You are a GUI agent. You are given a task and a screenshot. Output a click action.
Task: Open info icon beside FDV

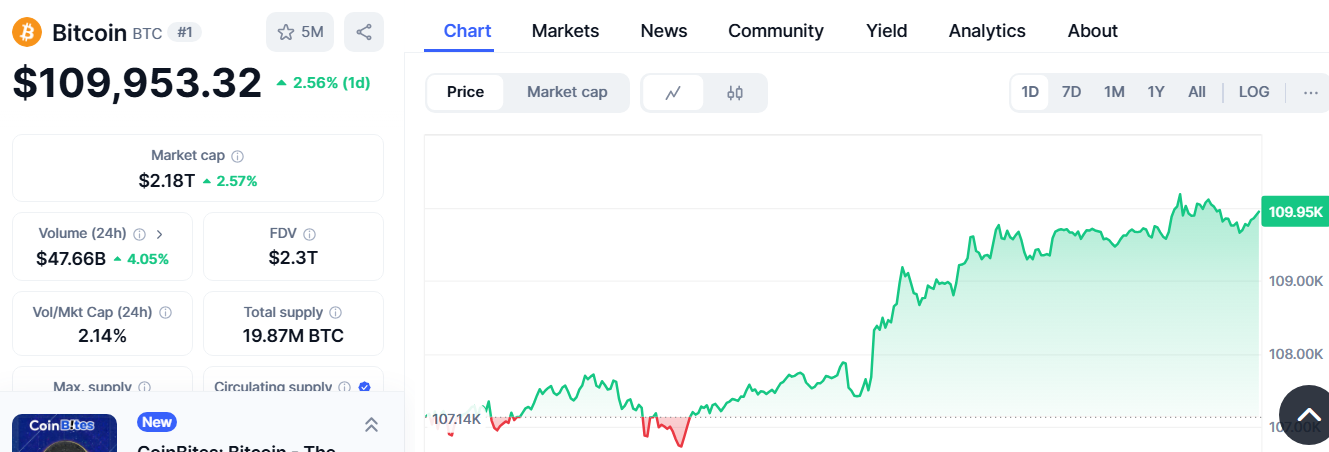[310, 234]
